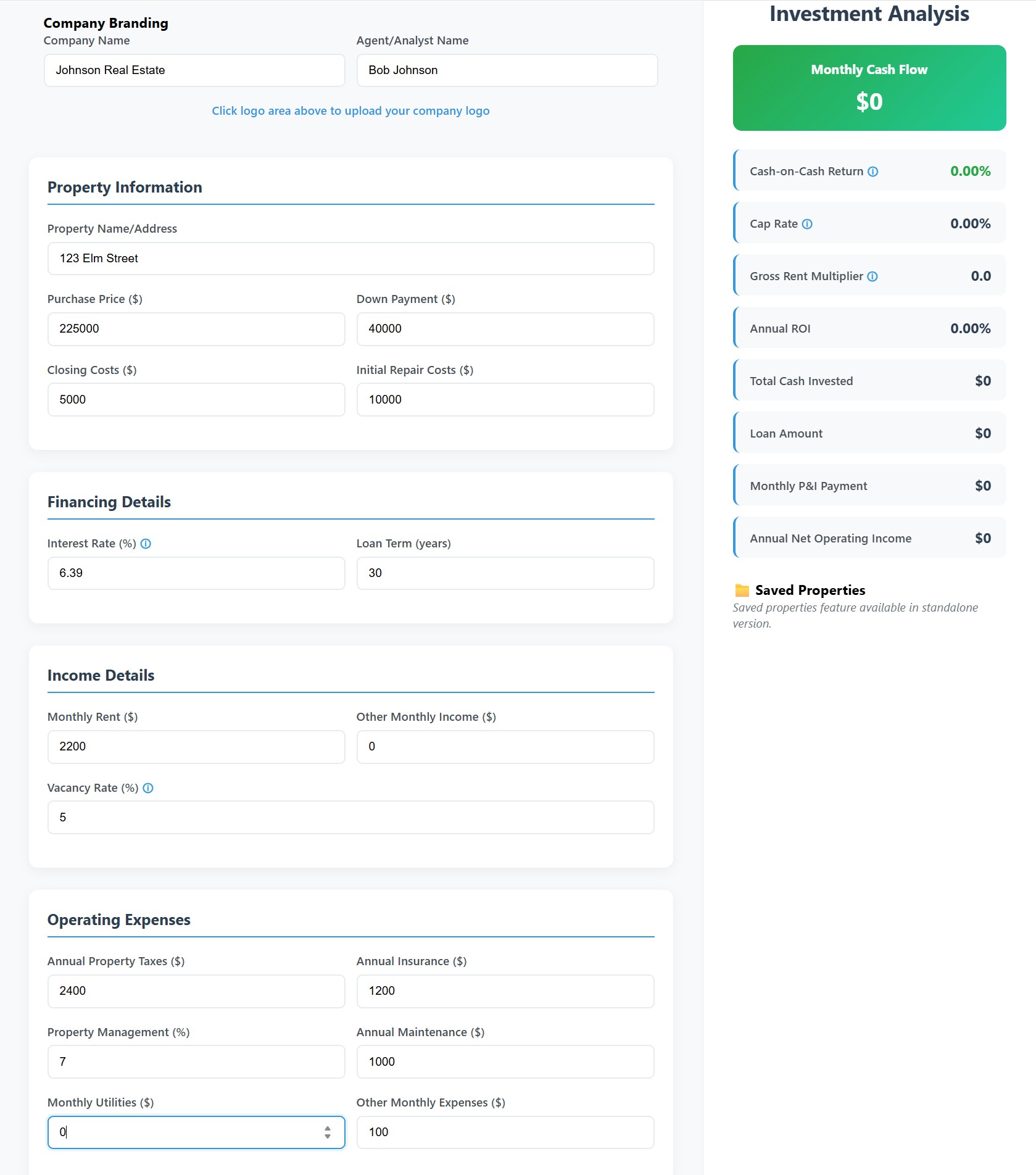Click the info icon beside Cash-on-Cash Return
This screenshot has width=1036, height=1175.
[x=872, y=172]
